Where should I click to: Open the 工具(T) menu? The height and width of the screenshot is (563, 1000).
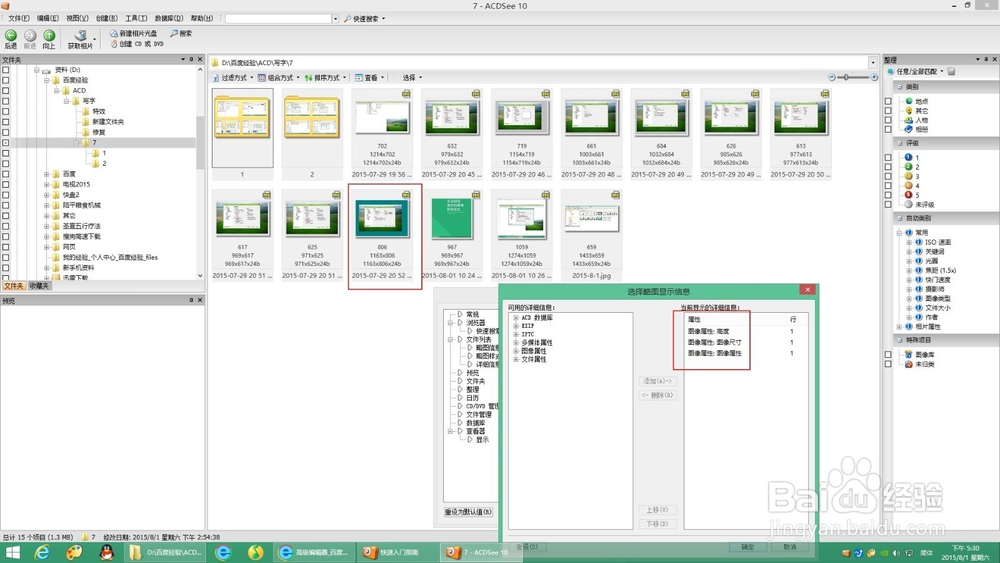pyautogui.click(x=136, y=18)
